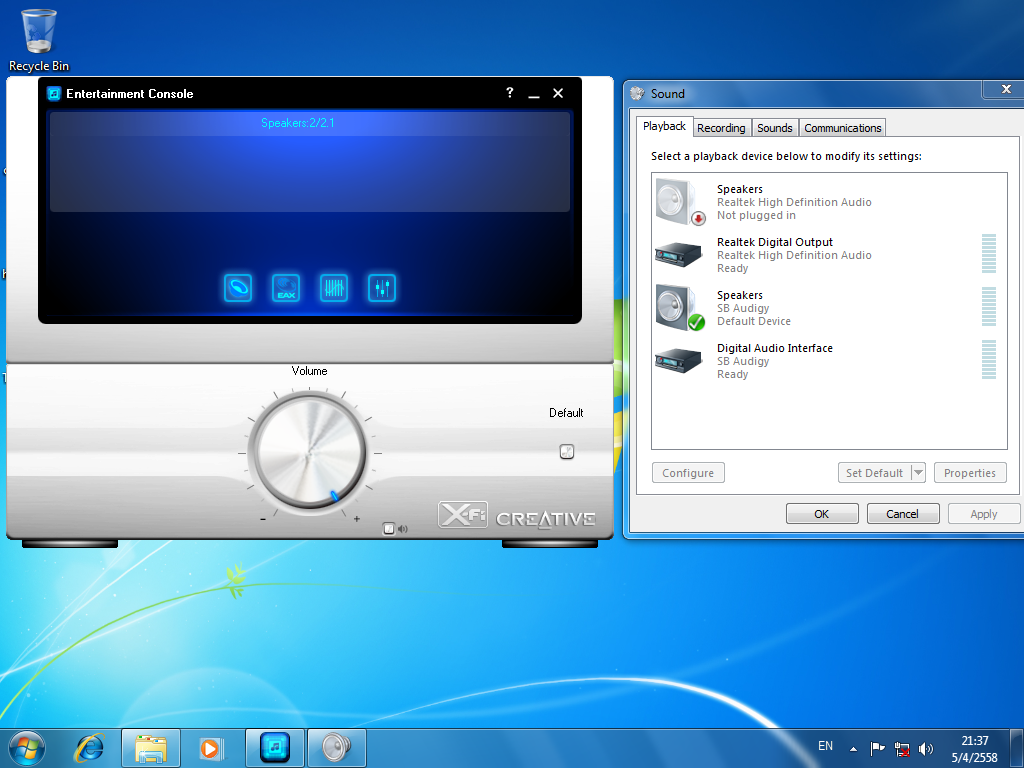Switch to the Recording tab
The width and height of the screenshot is (1024, 768).
[721, 128]
